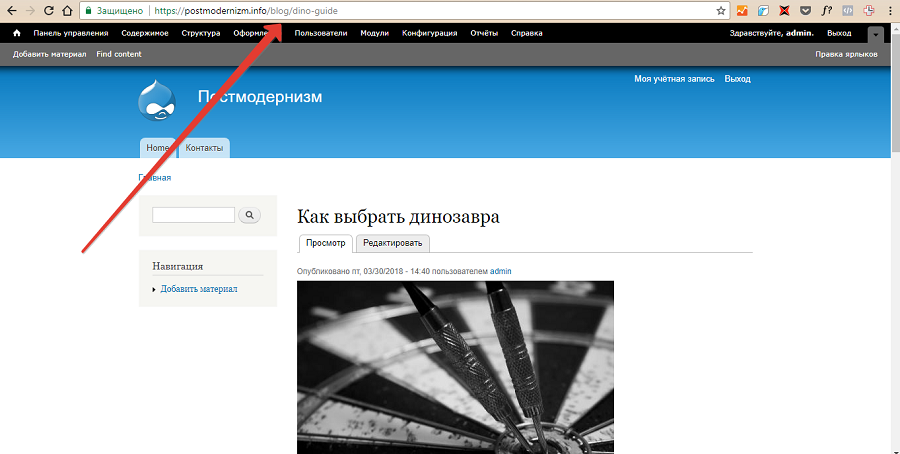
Task: Open the Содержимое admin menu
Action: [145, 33]
